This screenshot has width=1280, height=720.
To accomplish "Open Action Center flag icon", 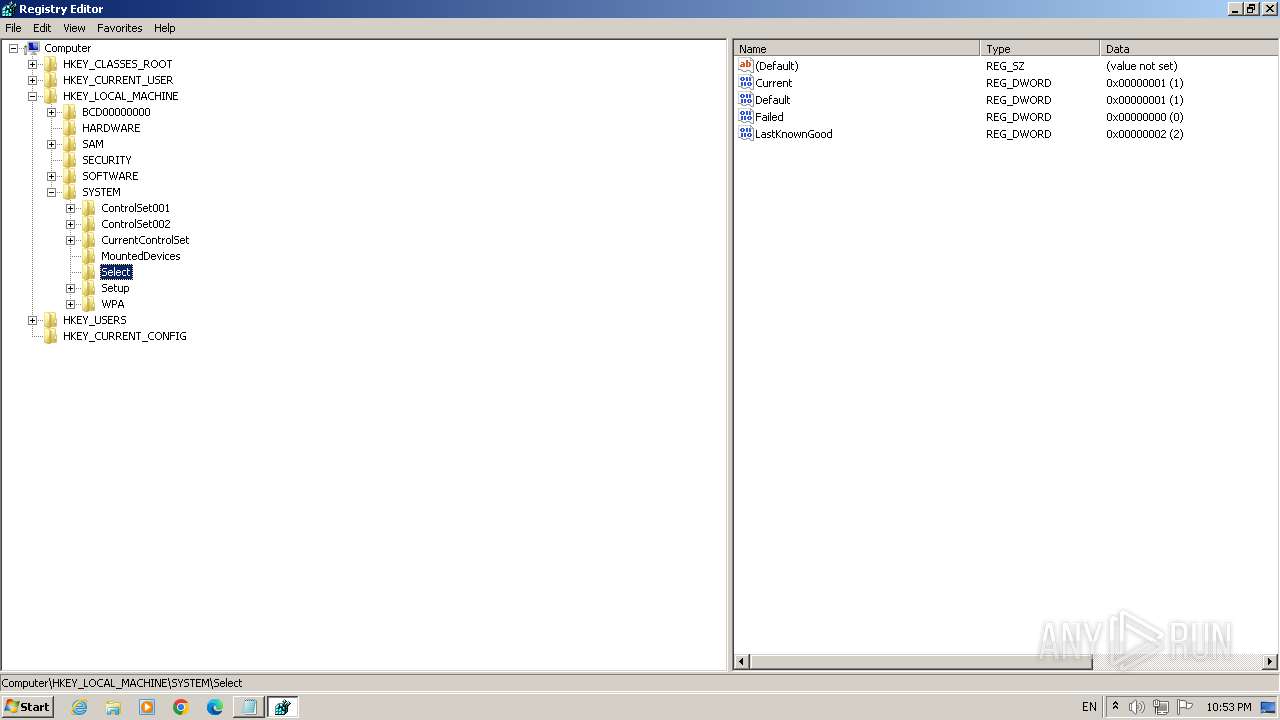I will (x=1185, y=707).
